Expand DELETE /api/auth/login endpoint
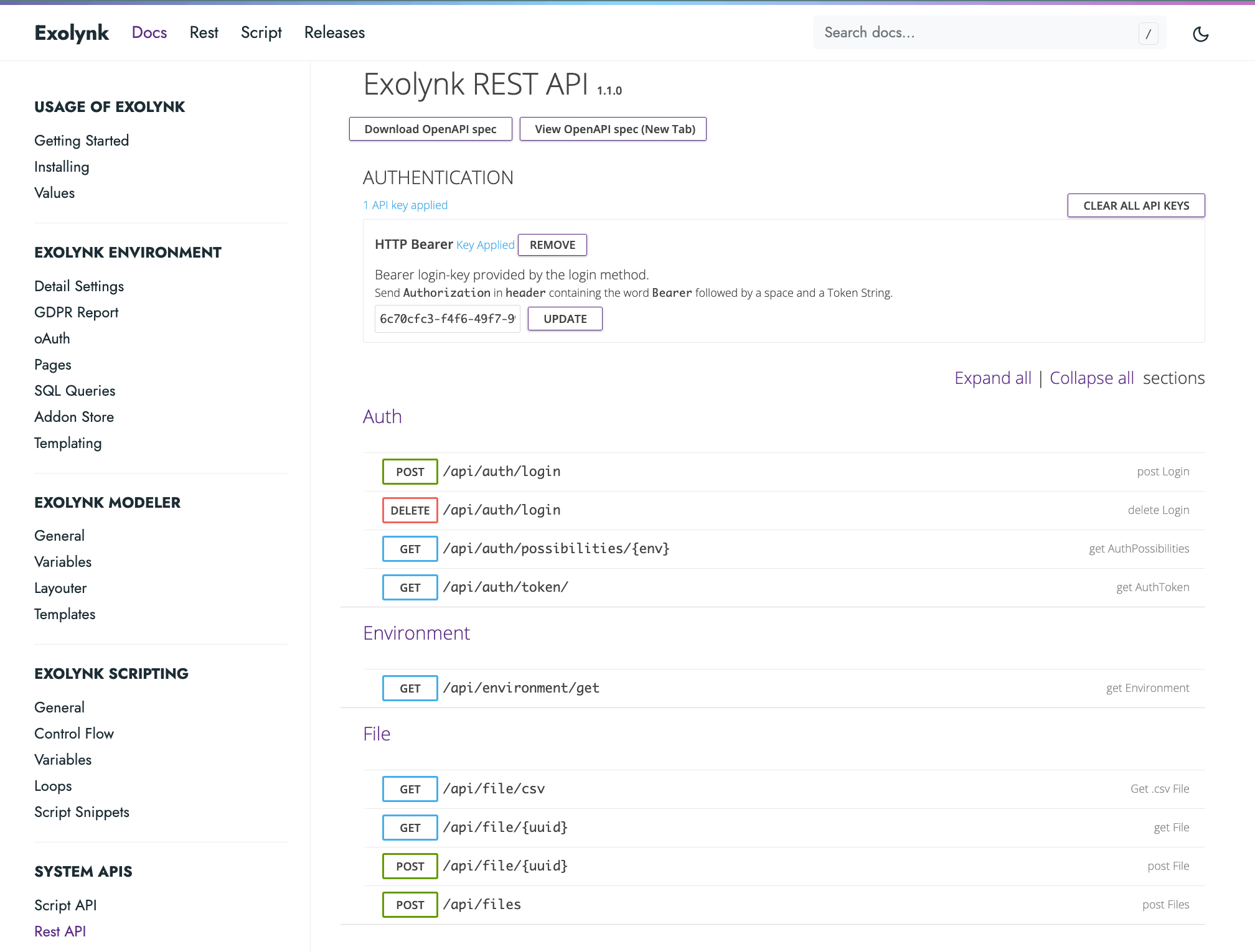This screenshot has width=1255, height=952. 784,510
